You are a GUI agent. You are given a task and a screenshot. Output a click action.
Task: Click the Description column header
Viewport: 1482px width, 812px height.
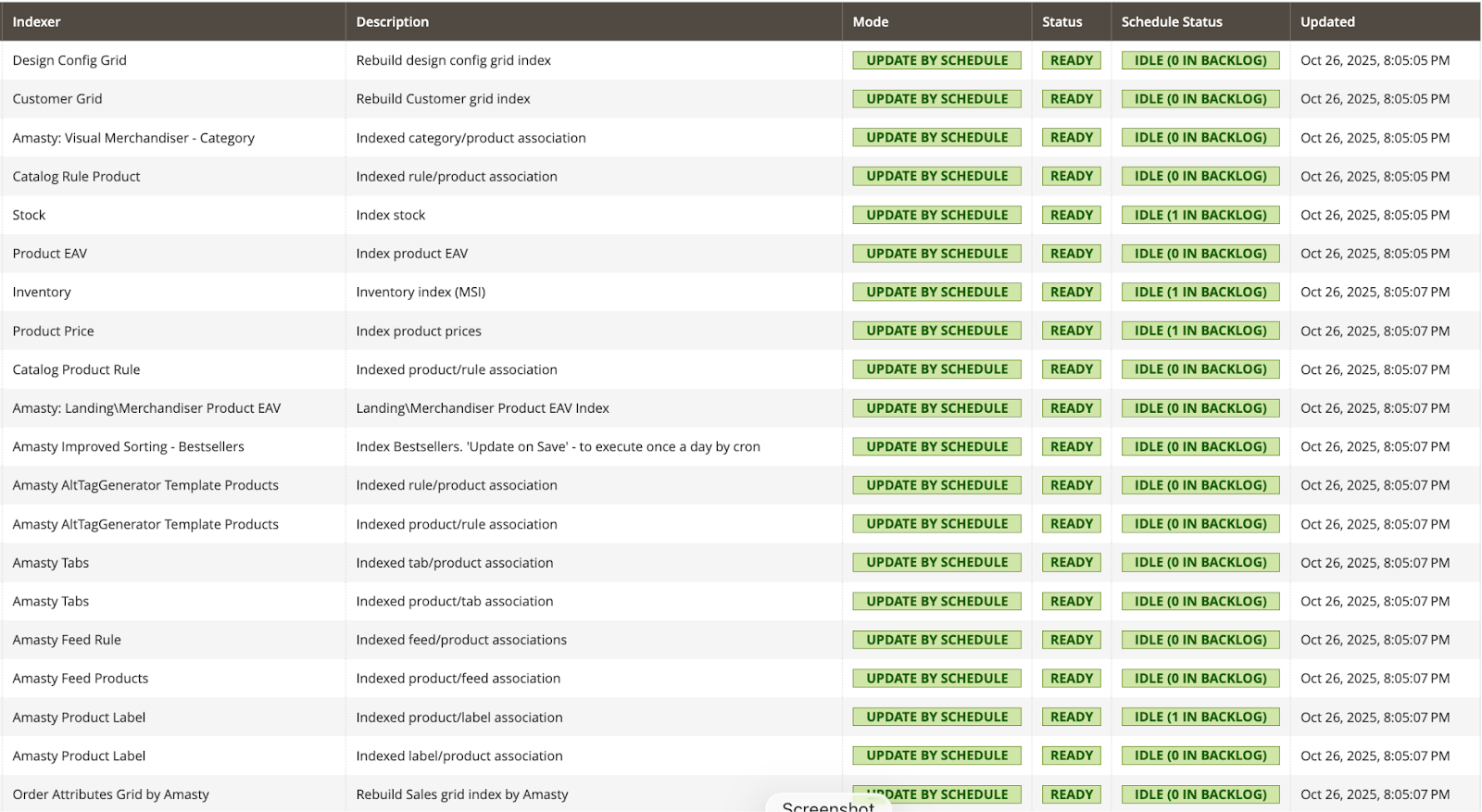pyautogui.click(x=392, y=21)
